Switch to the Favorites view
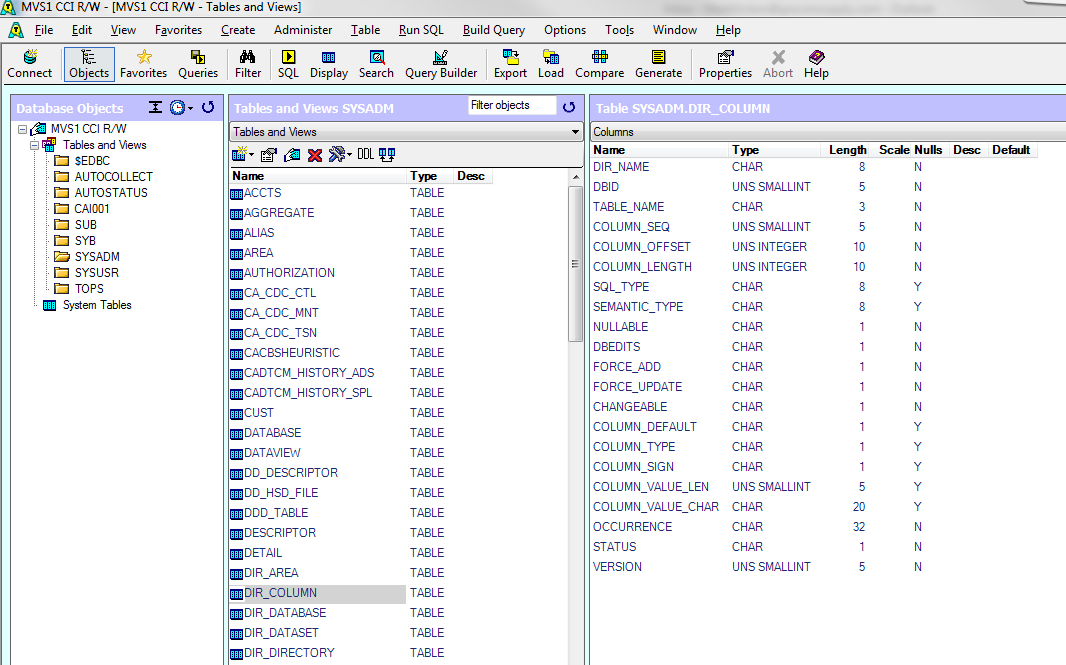1066x665 pixels. point(143,64)
